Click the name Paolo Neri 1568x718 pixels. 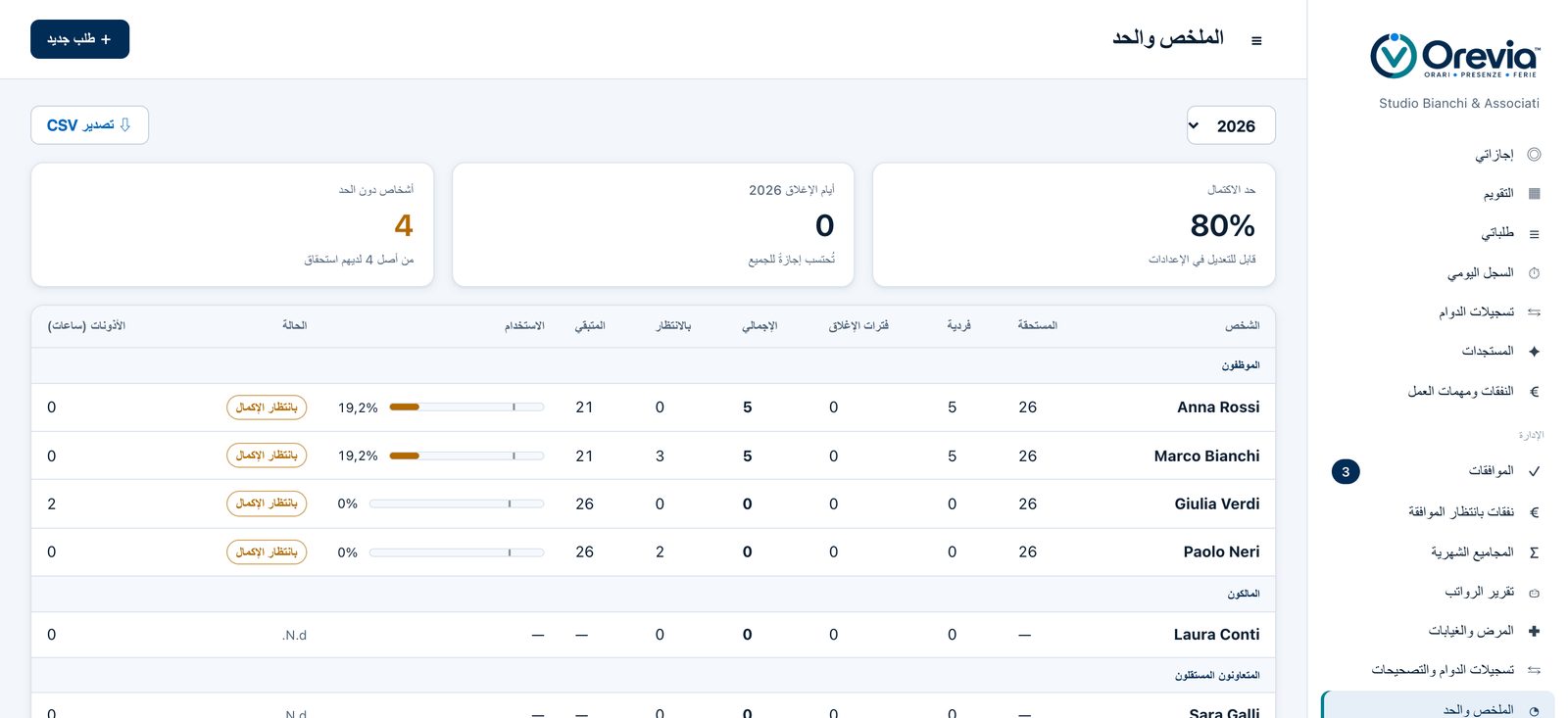pyautogui.click(x=1221, y=552)
